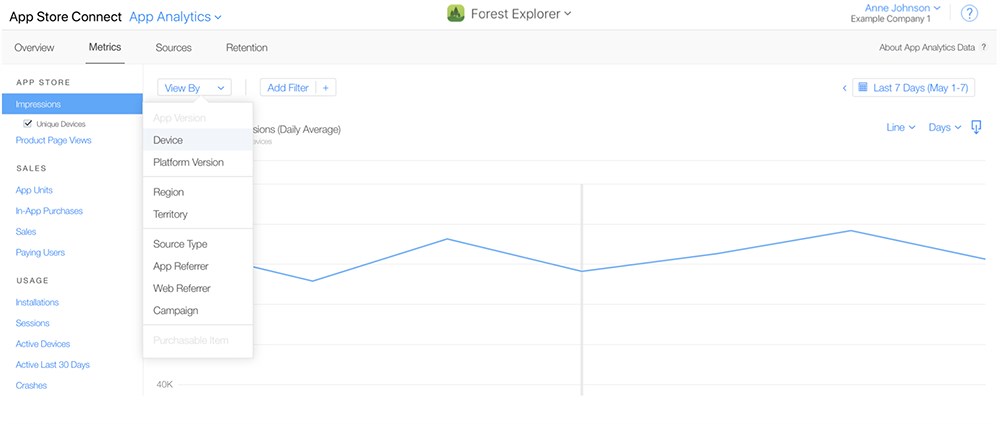Open the Retention tab
This screenshot has width=1000, height=424.
[247, 48]
